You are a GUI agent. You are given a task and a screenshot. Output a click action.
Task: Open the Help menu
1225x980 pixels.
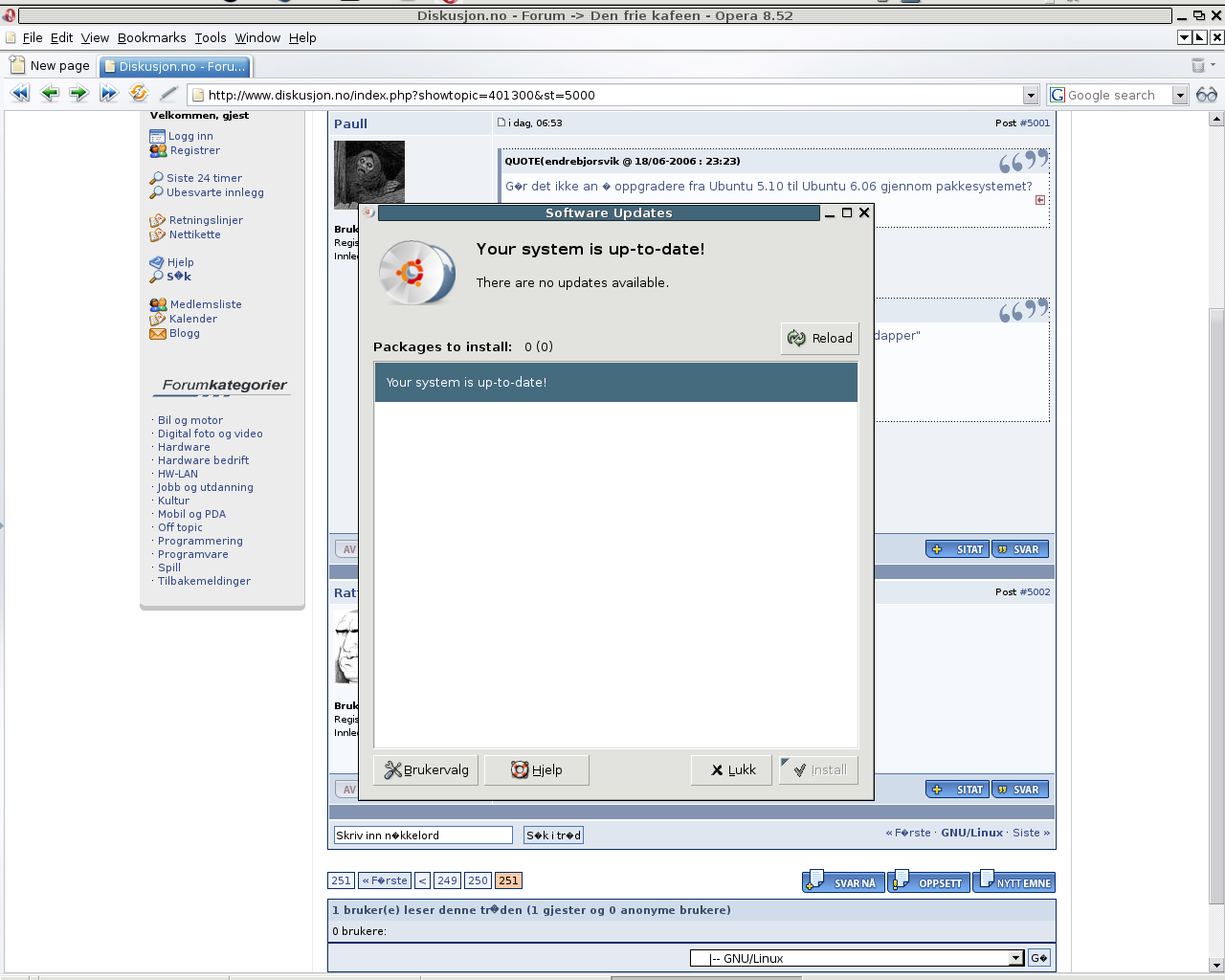tap(302, 37)
